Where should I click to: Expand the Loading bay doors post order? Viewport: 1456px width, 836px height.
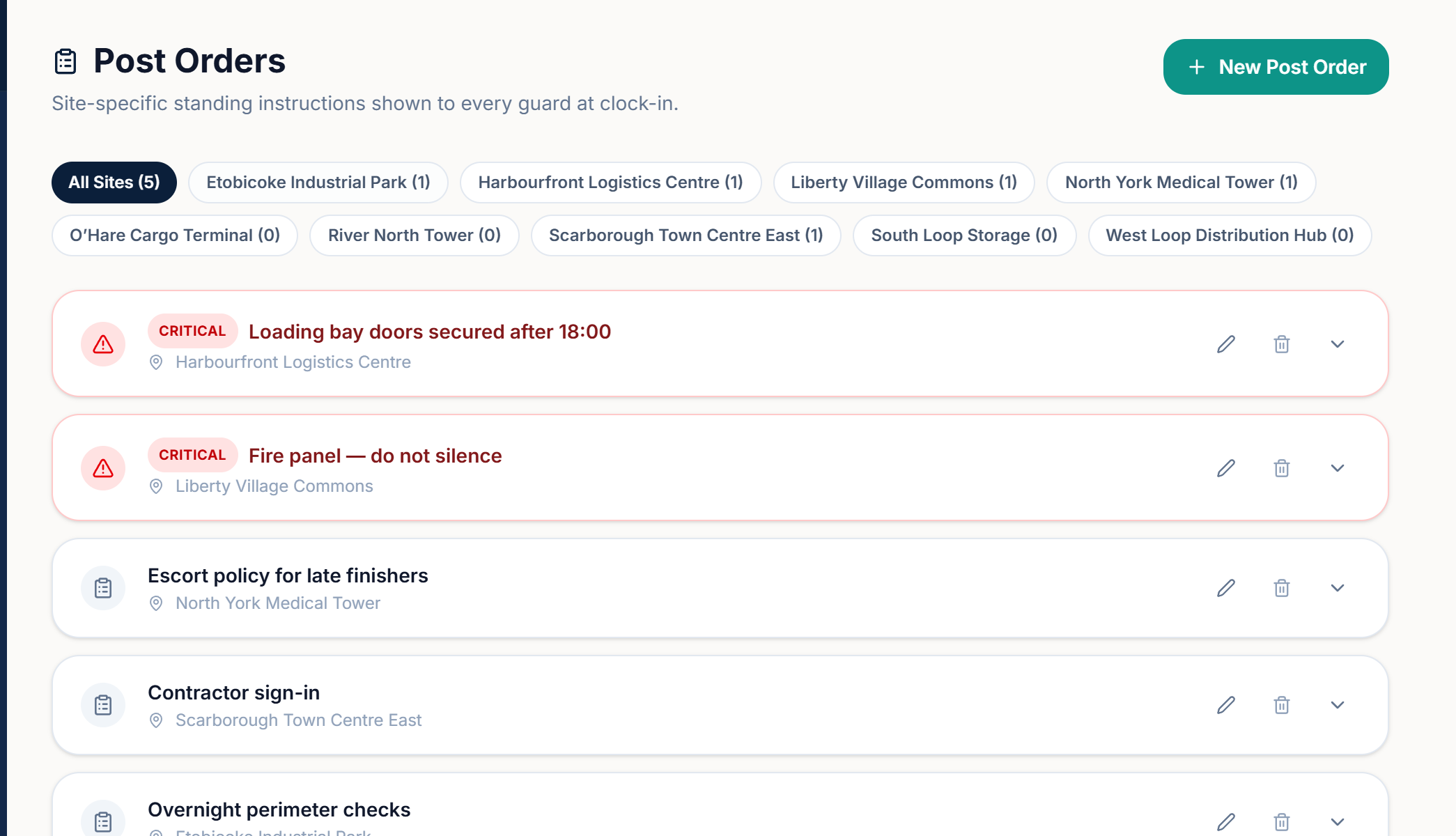click(1338, 344)
